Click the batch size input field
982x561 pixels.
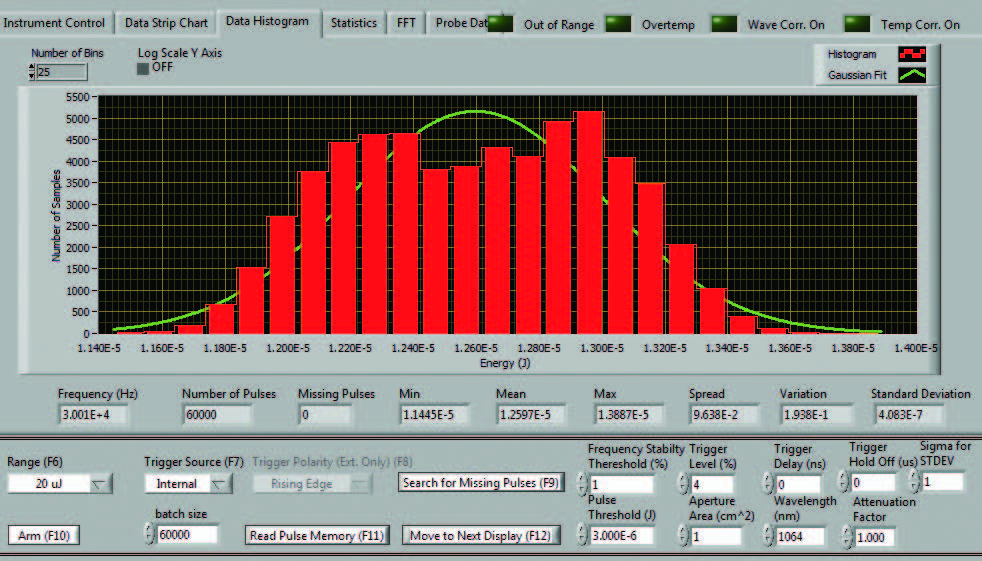tap(188, 535)
